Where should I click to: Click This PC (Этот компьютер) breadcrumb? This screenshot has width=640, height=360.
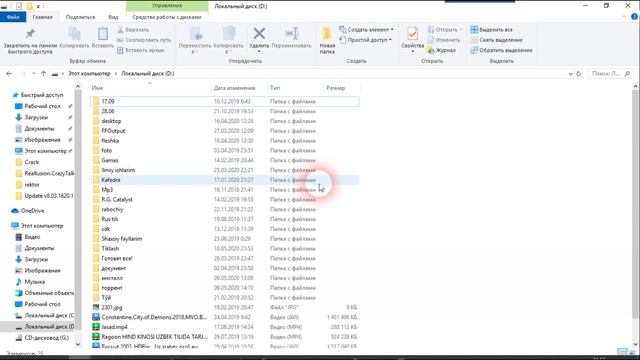(89, 73)
